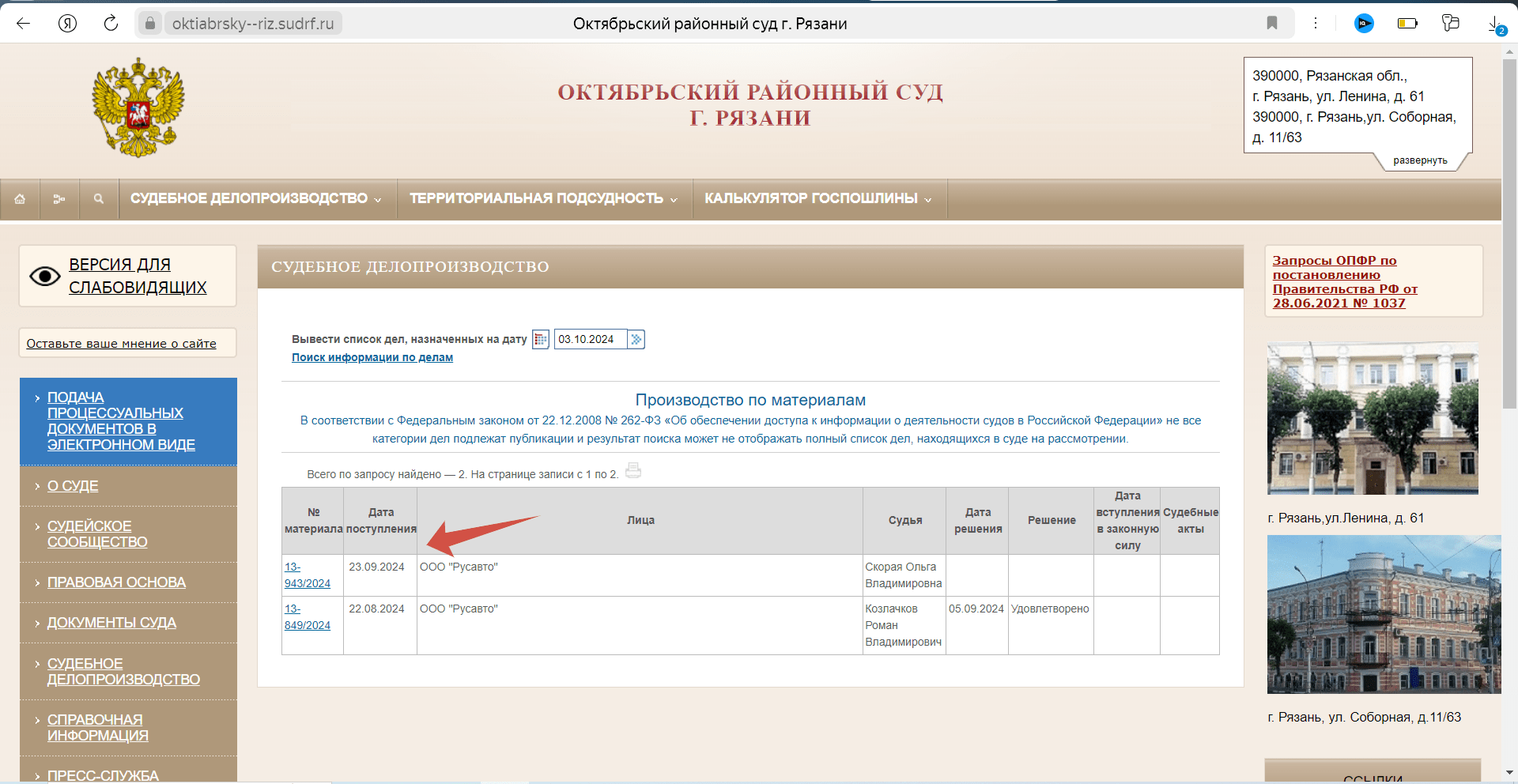Open 'Правовая основа' sidebar item

click(116, 582)
